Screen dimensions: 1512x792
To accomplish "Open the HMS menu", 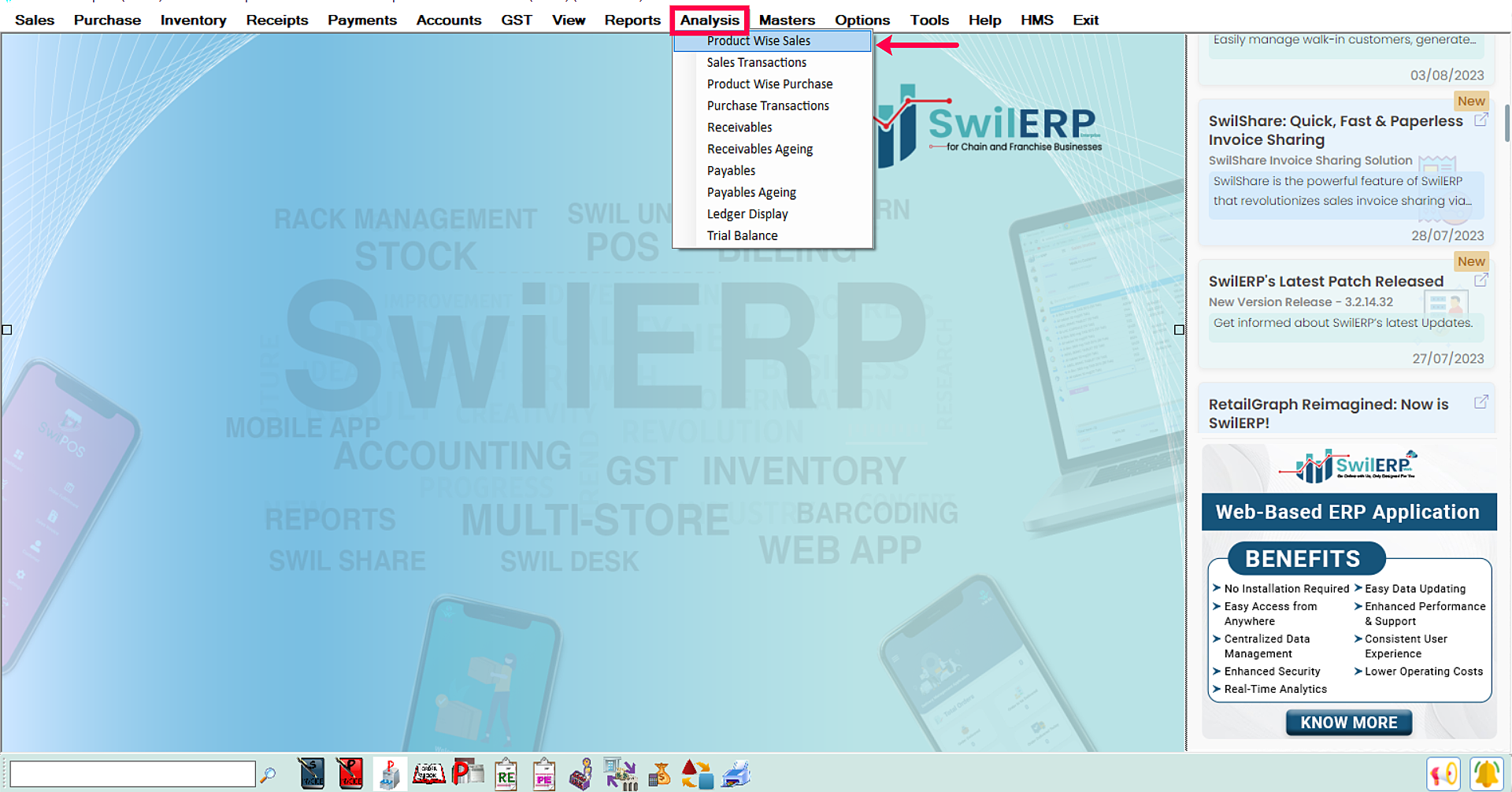I will point(1037,20).
